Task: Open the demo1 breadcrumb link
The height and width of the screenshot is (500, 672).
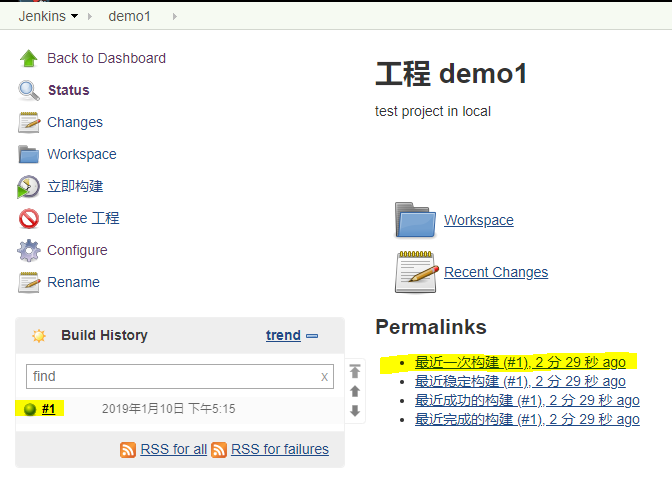Action: (x=129, y=16)
